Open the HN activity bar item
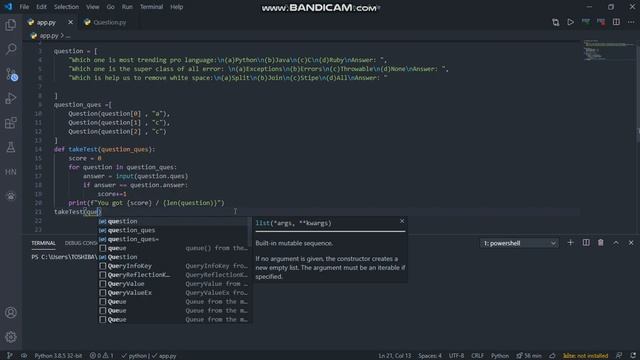The image size is (640, 360). coord(11,172)
